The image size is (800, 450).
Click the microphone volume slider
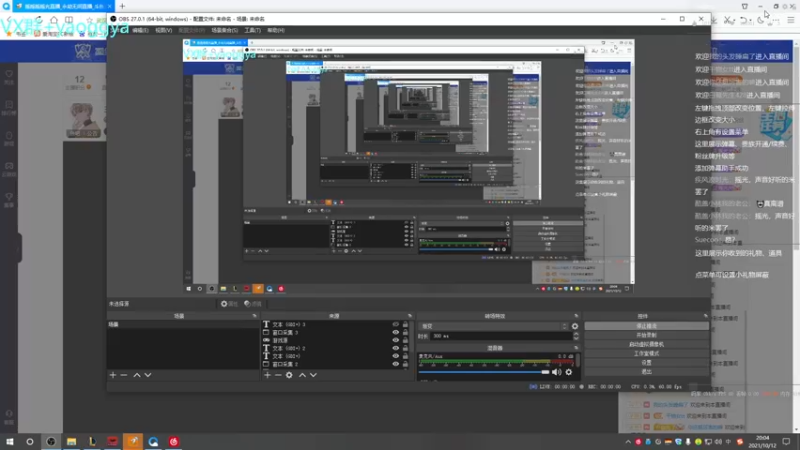pos(484,372)
